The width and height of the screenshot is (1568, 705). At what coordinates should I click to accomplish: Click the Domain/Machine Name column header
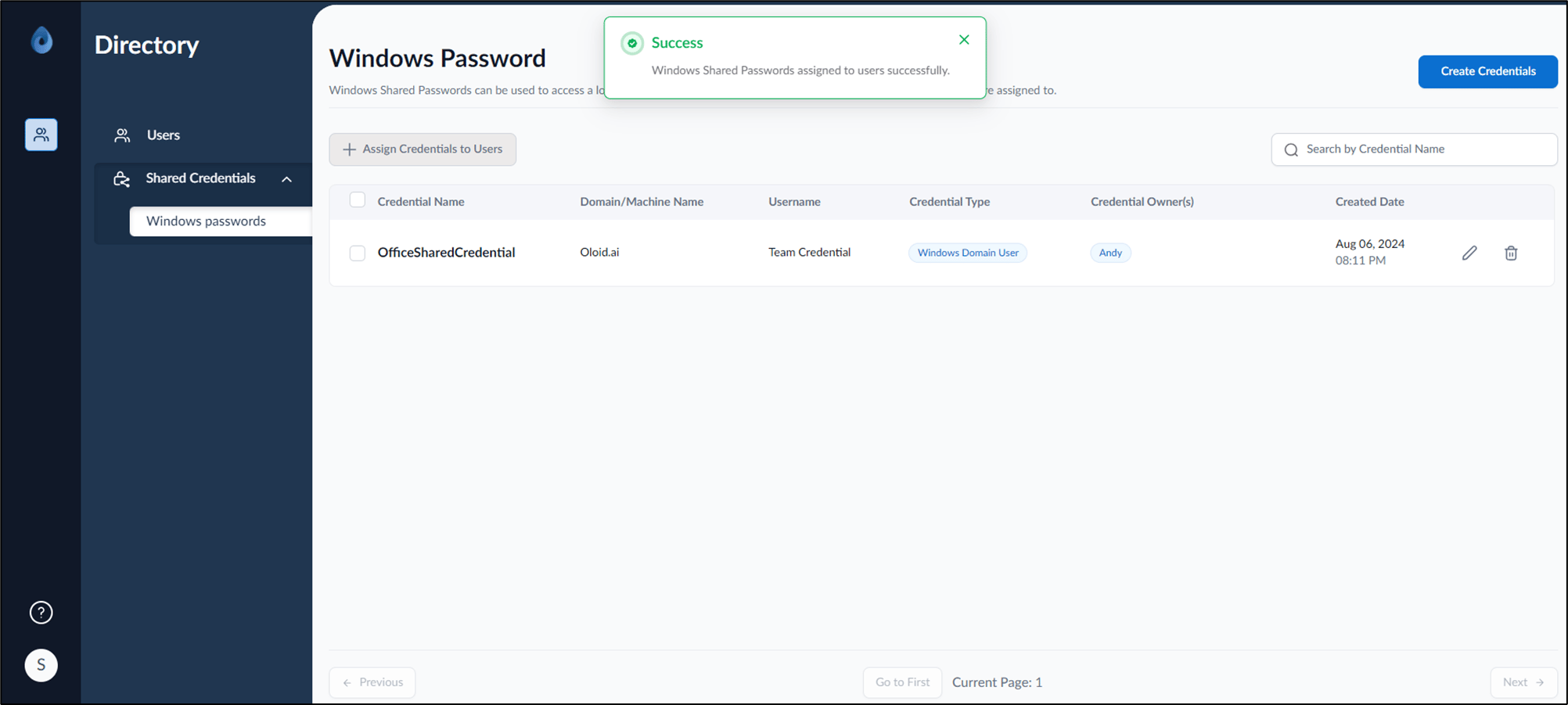click(x=642, y=202)
